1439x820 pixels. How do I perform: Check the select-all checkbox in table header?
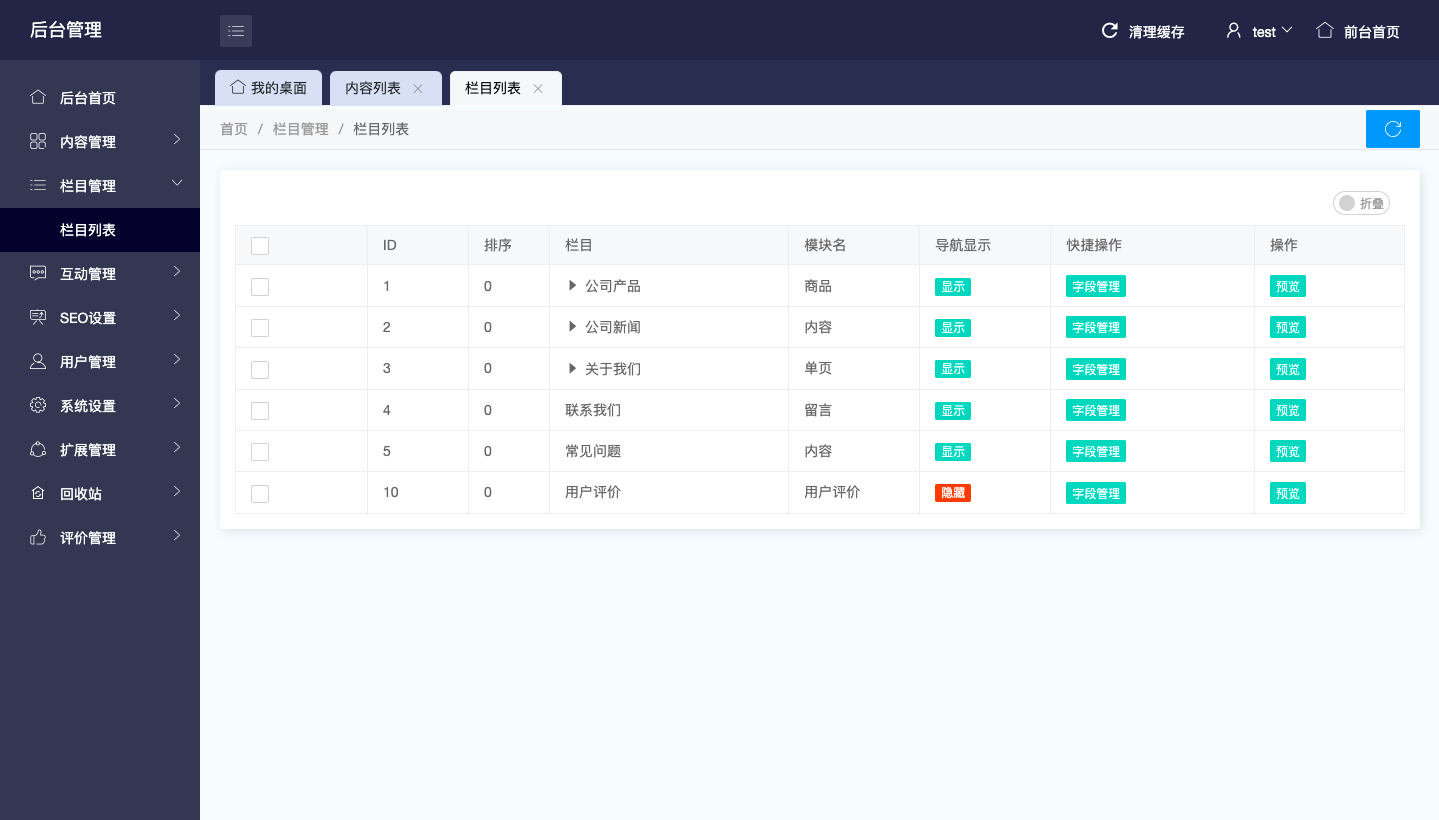coord(260,246)
